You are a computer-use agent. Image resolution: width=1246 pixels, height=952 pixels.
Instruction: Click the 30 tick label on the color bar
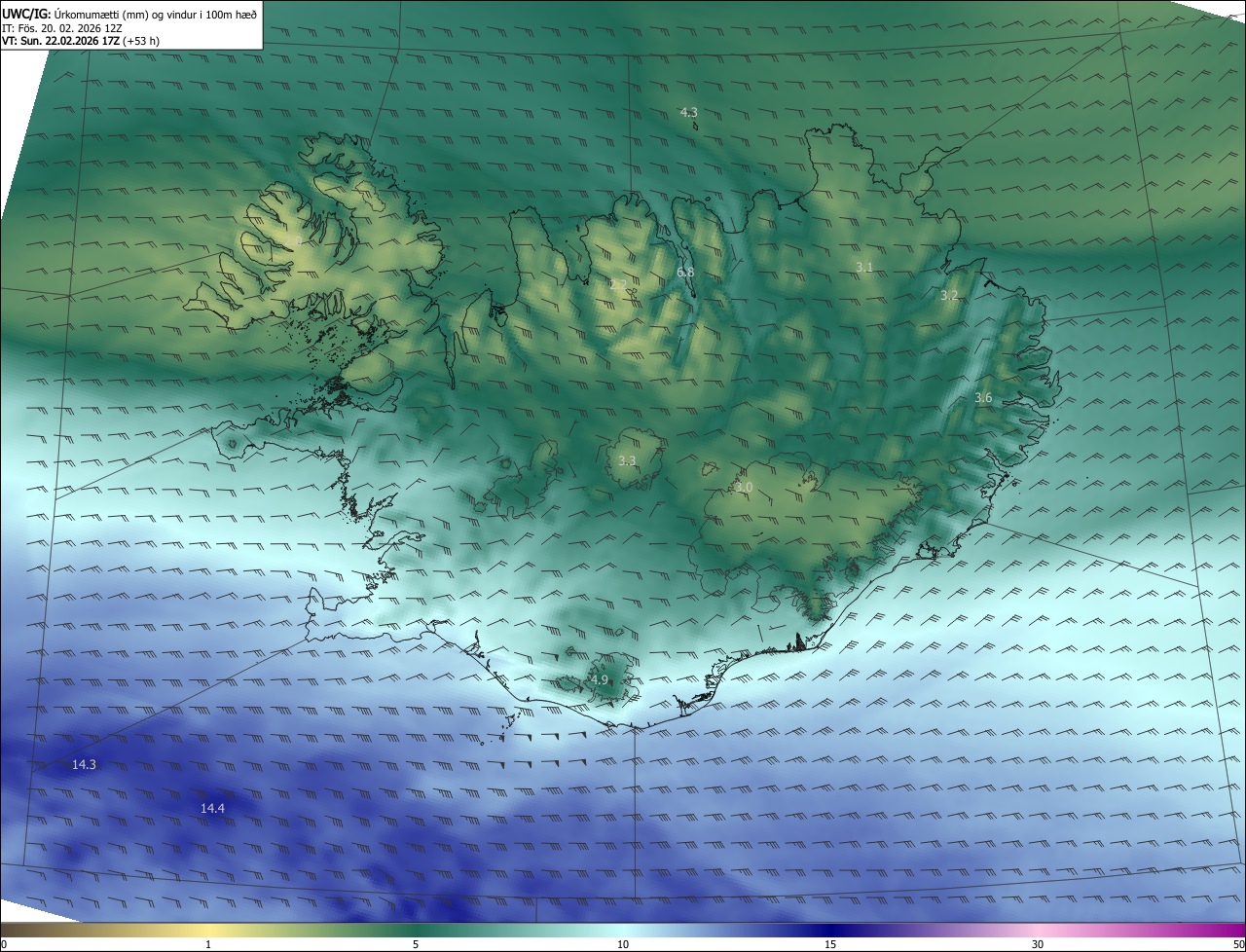1038,944
